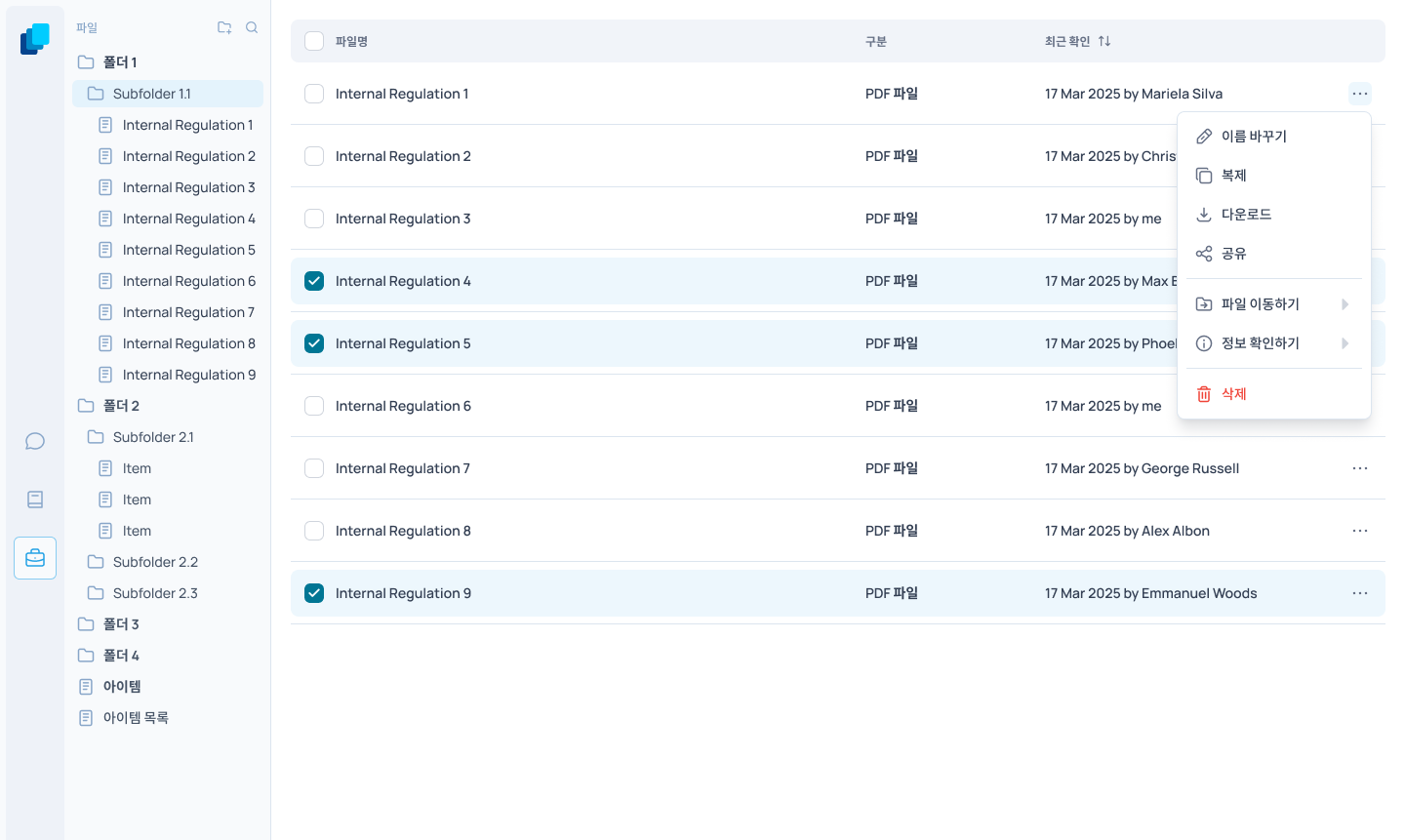Check the select-all checkbox in table header
This screenshot has height=840, width=1405.
(314, 41)
